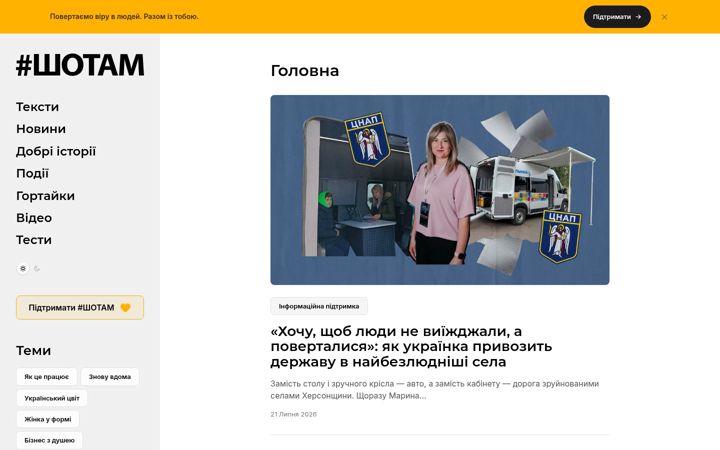Click the Головна page heading

pos(305,71)
